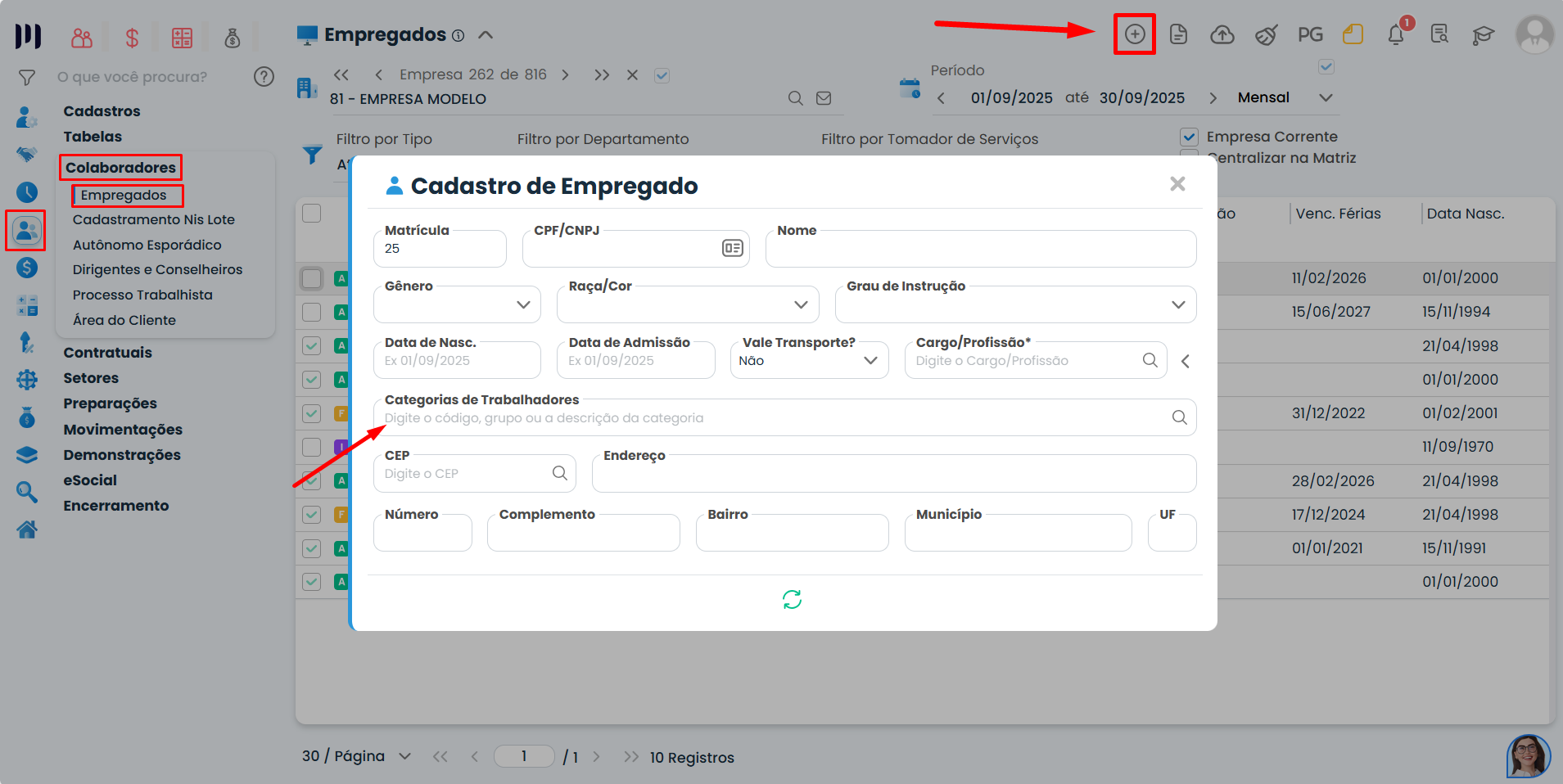Click the add new employee plus icon
Screen dimensions: 1563x784
pos(1134,34)
